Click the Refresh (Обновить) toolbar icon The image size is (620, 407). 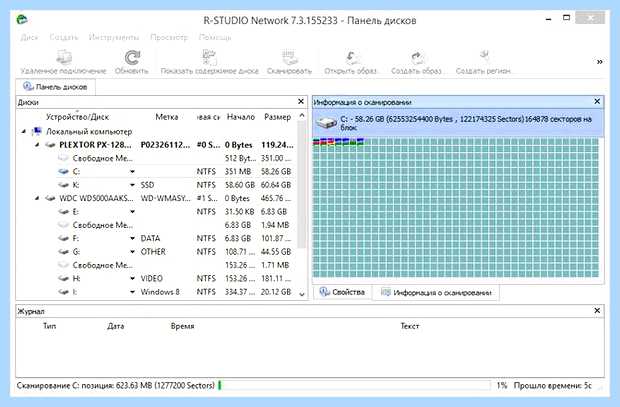[x=132, y=57]
